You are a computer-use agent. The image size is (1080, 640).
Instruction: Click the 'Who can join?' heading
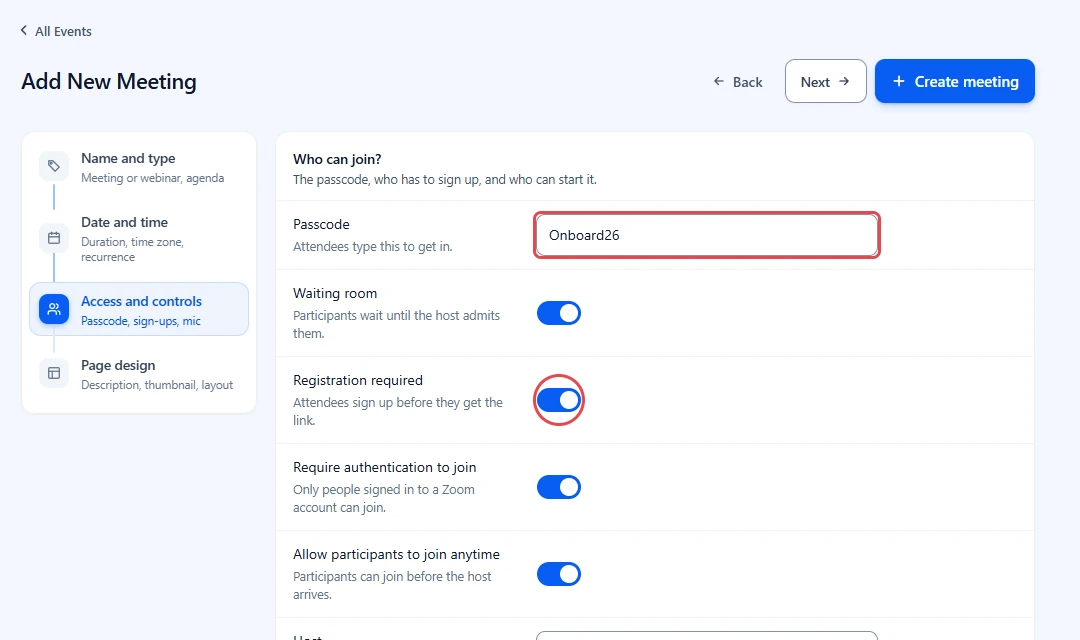[338, 159]
